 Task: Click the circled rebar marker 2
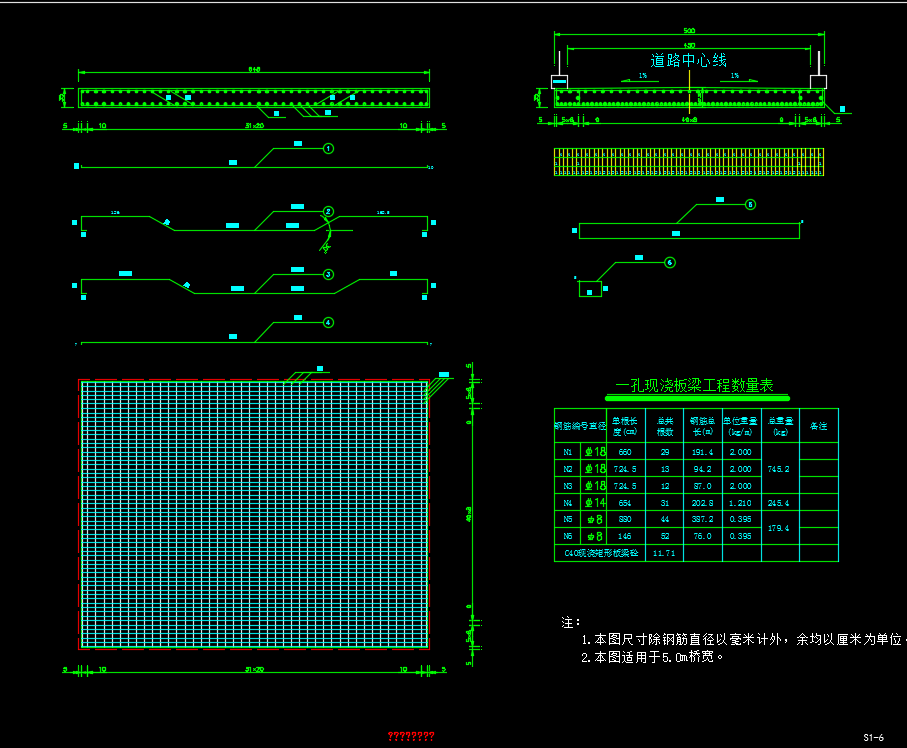[329, 212]
